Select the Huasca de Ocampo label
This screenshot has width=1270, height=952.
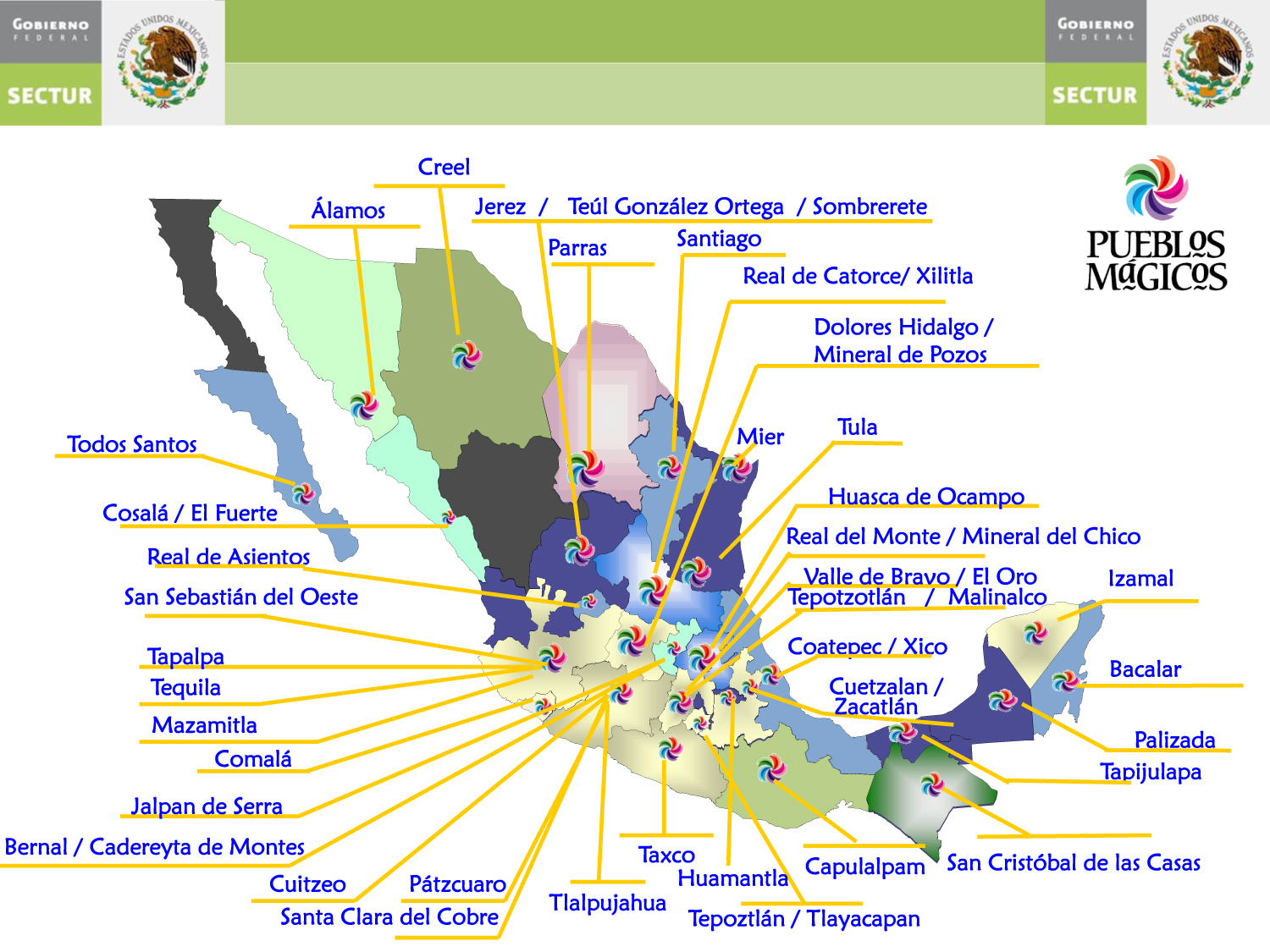click(925, 497)
